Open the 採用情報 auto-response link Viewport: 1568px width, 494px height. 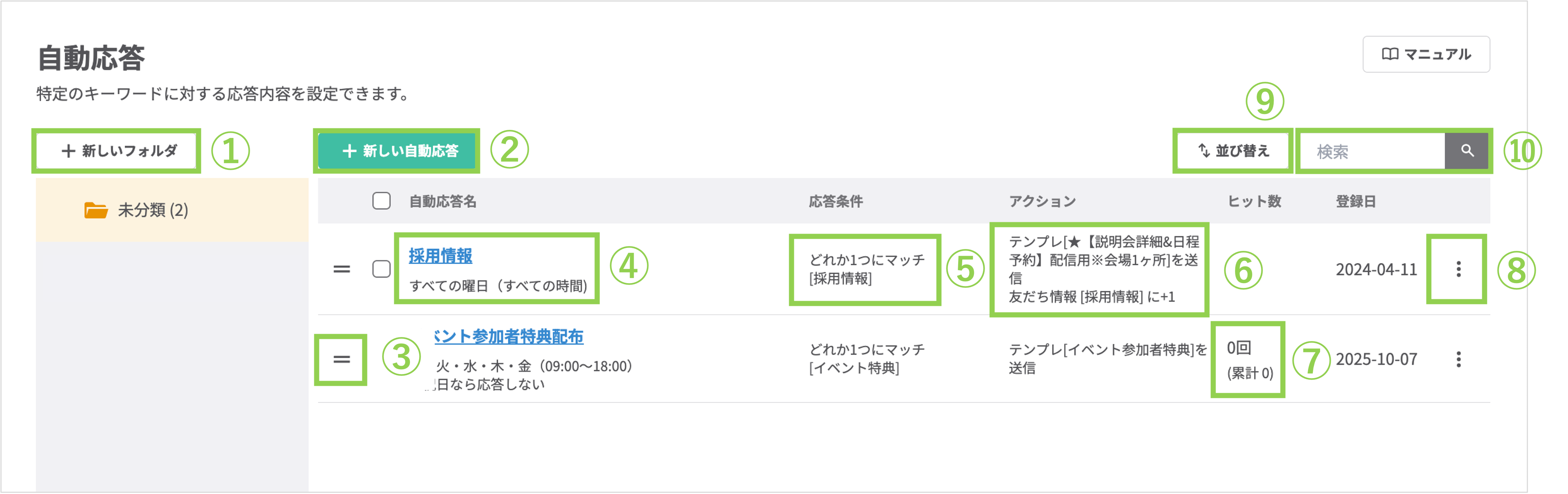440,256
